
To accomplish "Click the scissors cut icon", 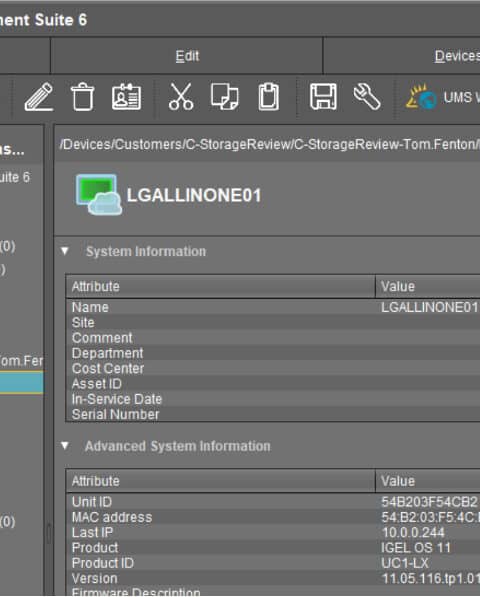I will [181, 97].
